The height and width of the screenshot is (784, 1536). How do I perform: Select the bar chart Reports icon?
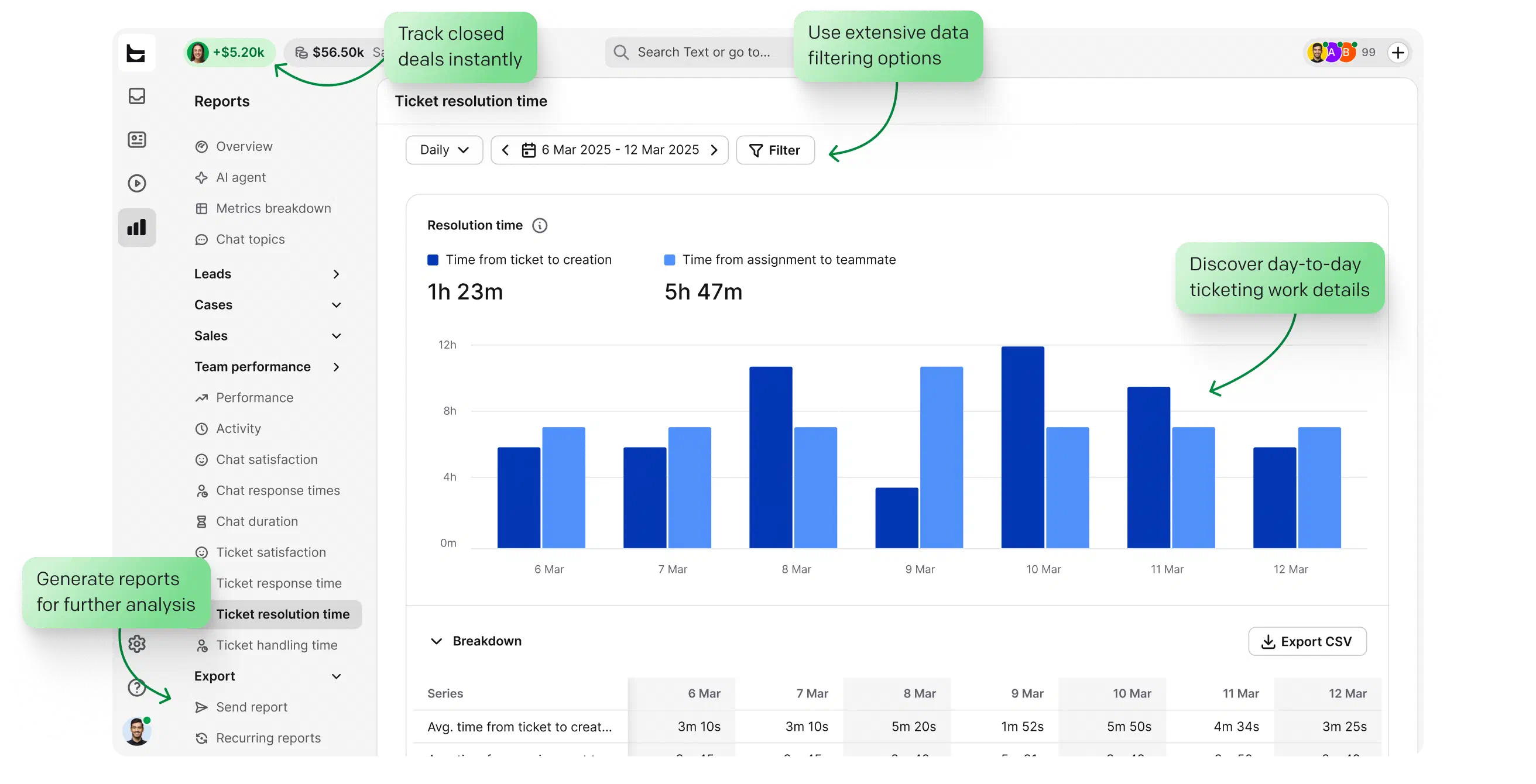pos(136,227)
